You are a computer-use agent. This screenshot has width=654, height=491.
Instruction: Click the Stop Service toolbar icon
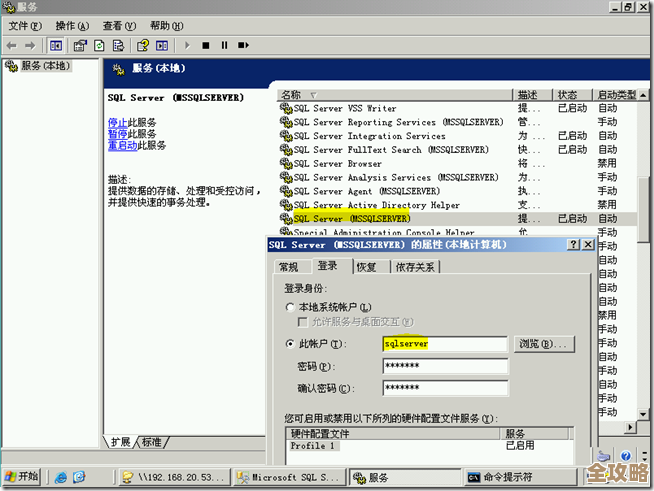tap(206, 45)
